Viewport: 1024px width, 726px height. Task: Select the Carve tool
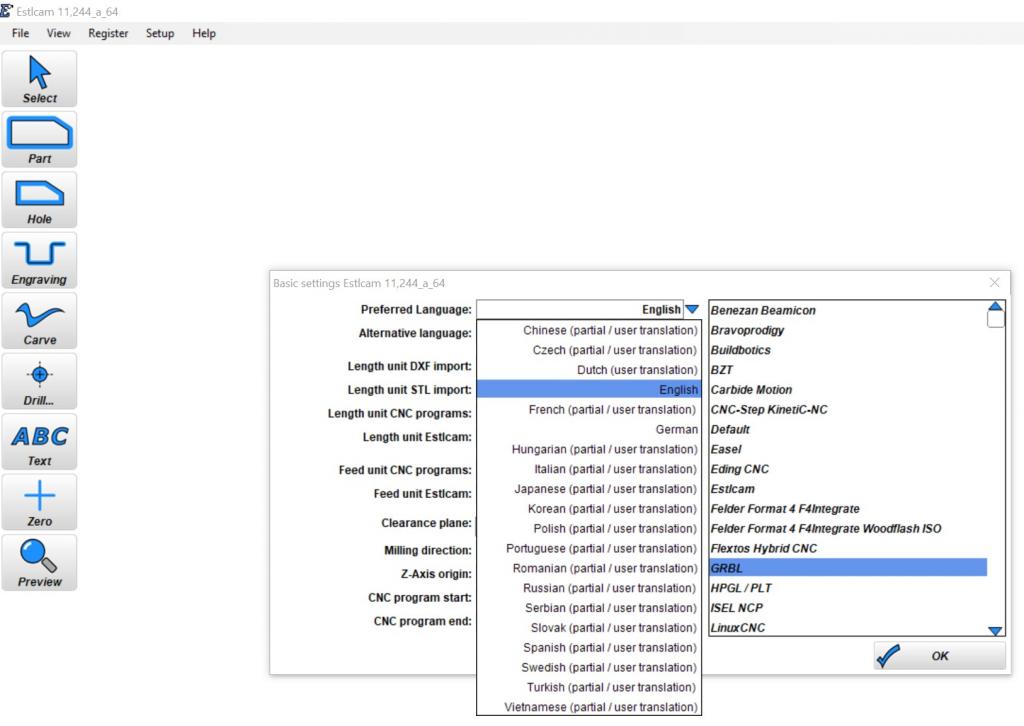click(40, 320)
